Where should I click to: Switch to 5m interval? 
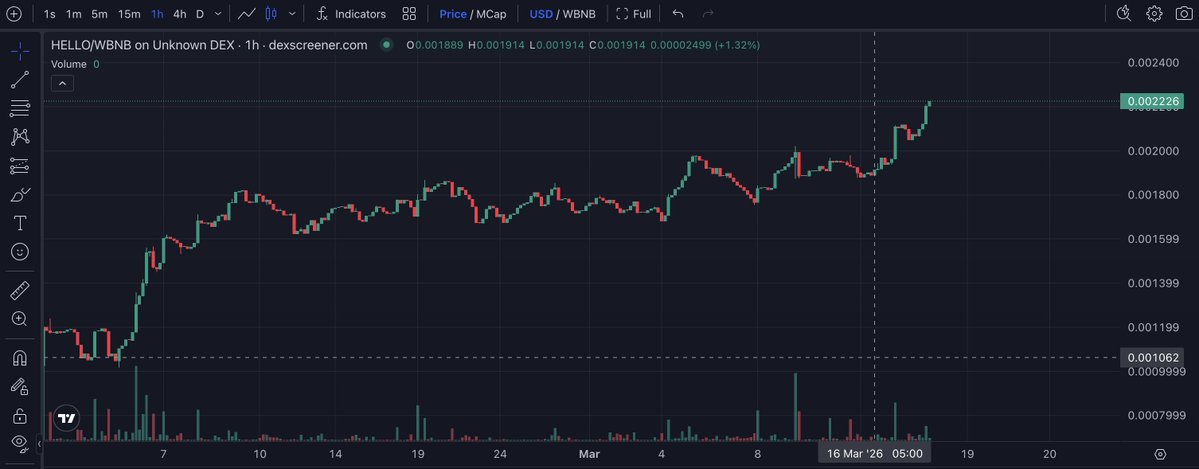pos(99,14)
